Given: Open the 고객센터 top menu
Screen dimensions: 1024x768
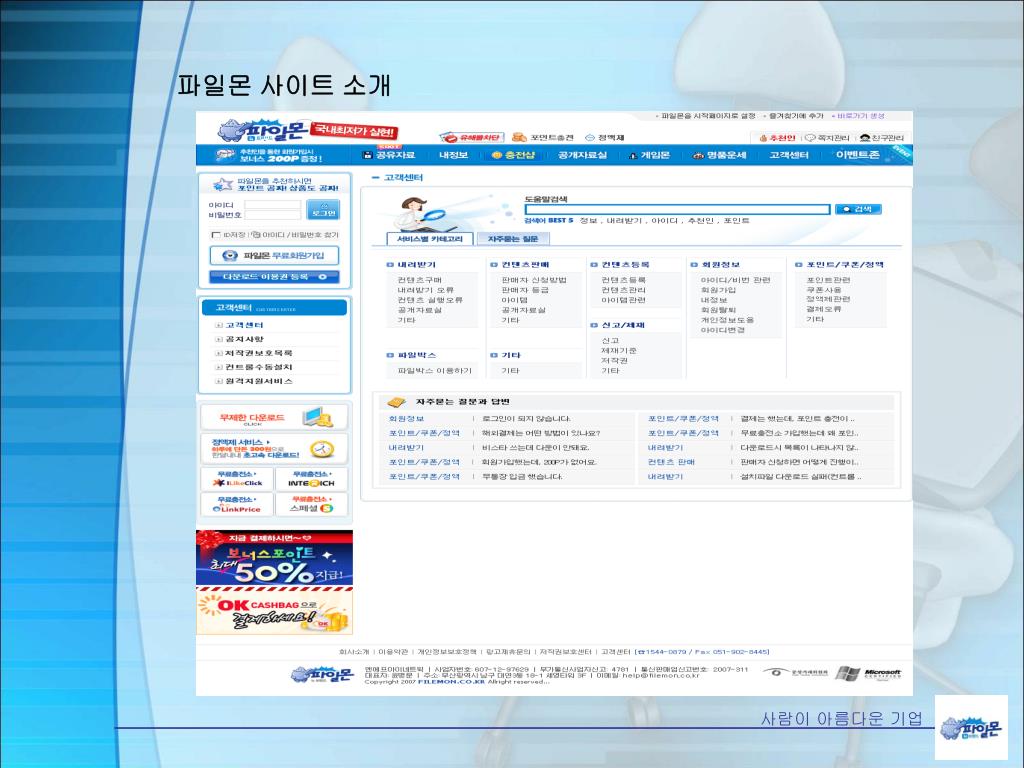Looking at the screenshot, I should pyautogui.click(x=789, y=155).
